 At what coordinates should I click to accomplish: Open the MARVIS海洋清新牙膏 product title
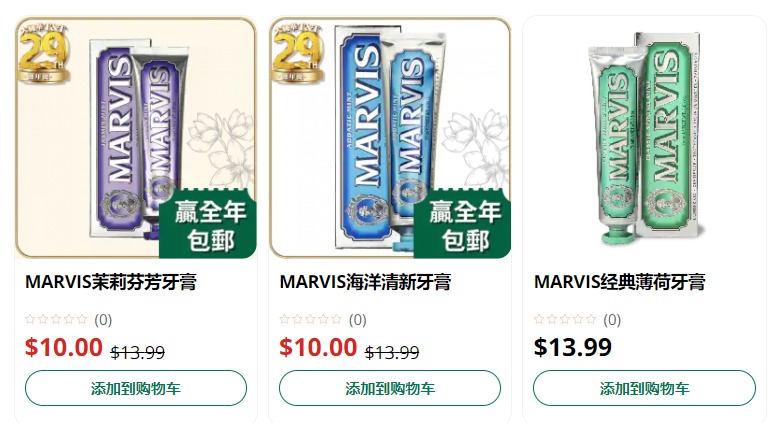(365, 282)
